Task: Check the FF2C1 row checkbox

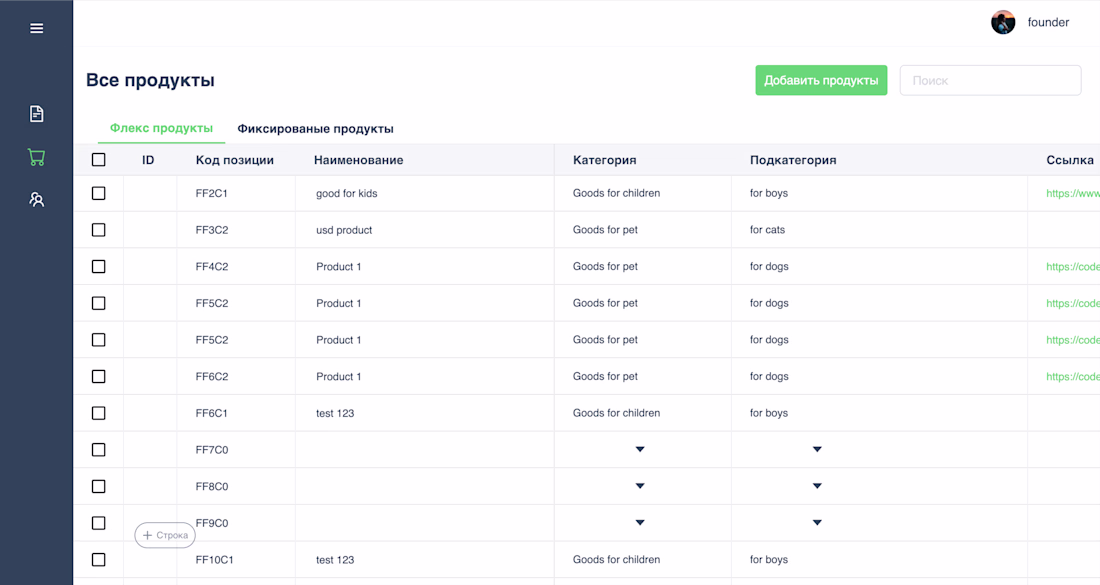Action: 99,193
